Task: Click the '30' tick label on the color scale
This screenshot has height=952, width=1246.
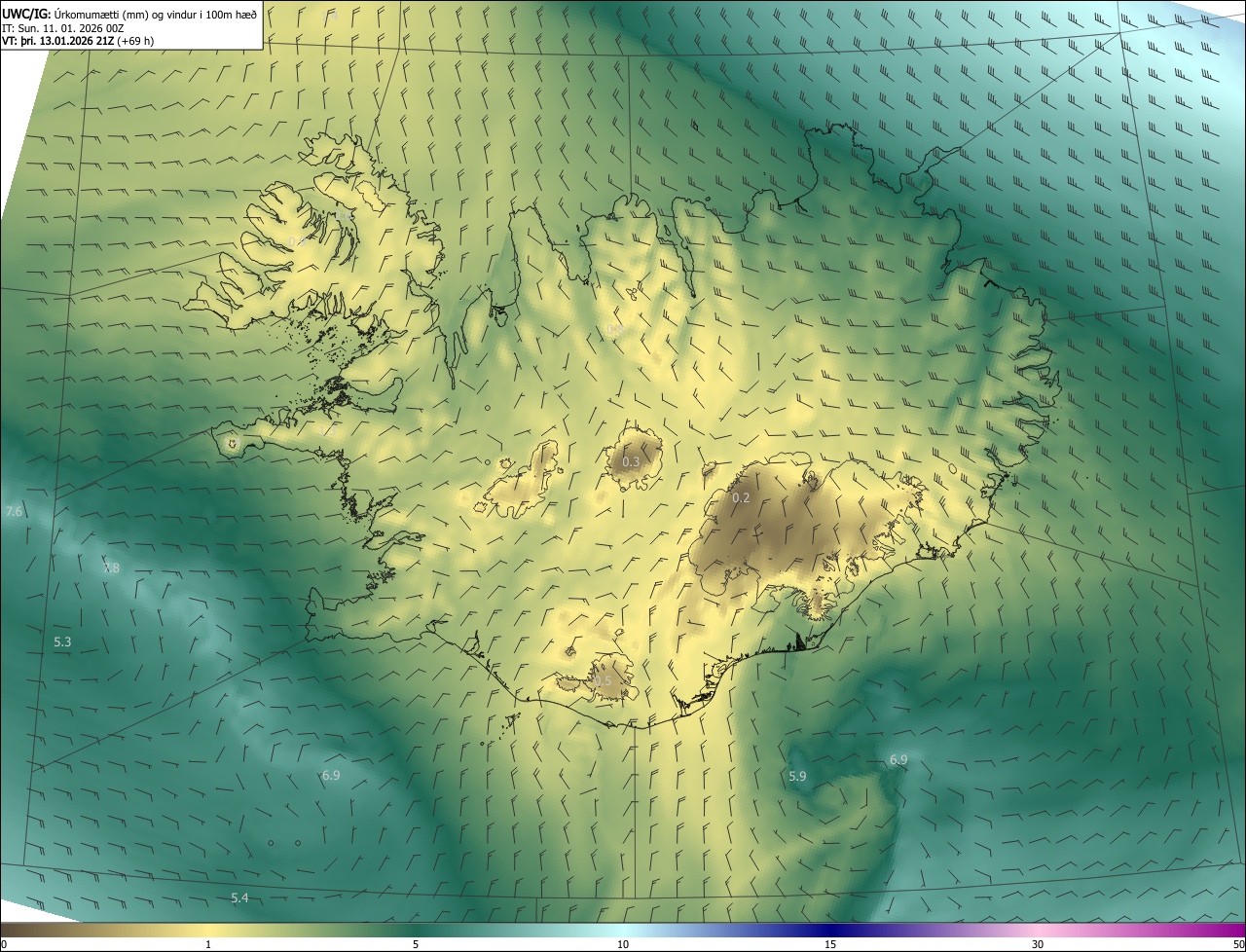Action: [1038, 944]
